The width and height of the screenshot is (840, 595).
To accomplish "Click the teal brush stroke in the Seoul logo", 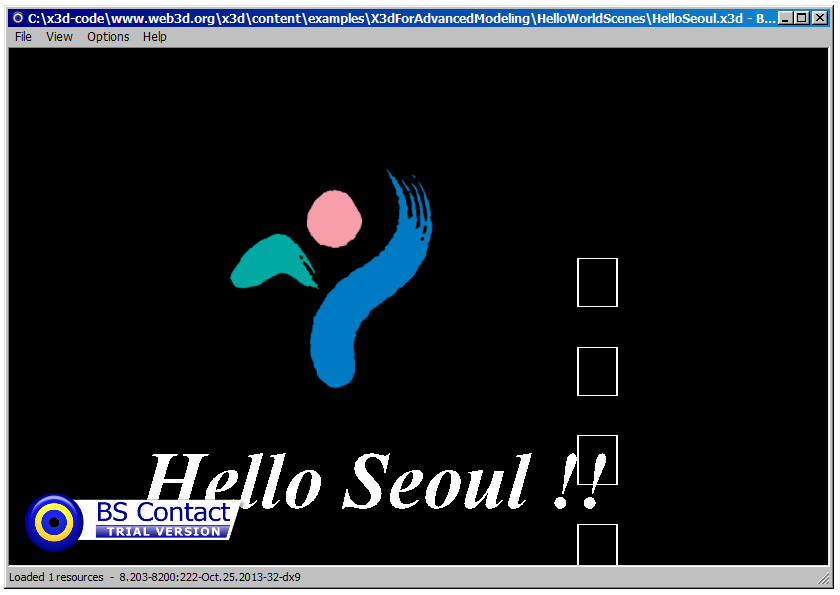I will tap(268, 261).
